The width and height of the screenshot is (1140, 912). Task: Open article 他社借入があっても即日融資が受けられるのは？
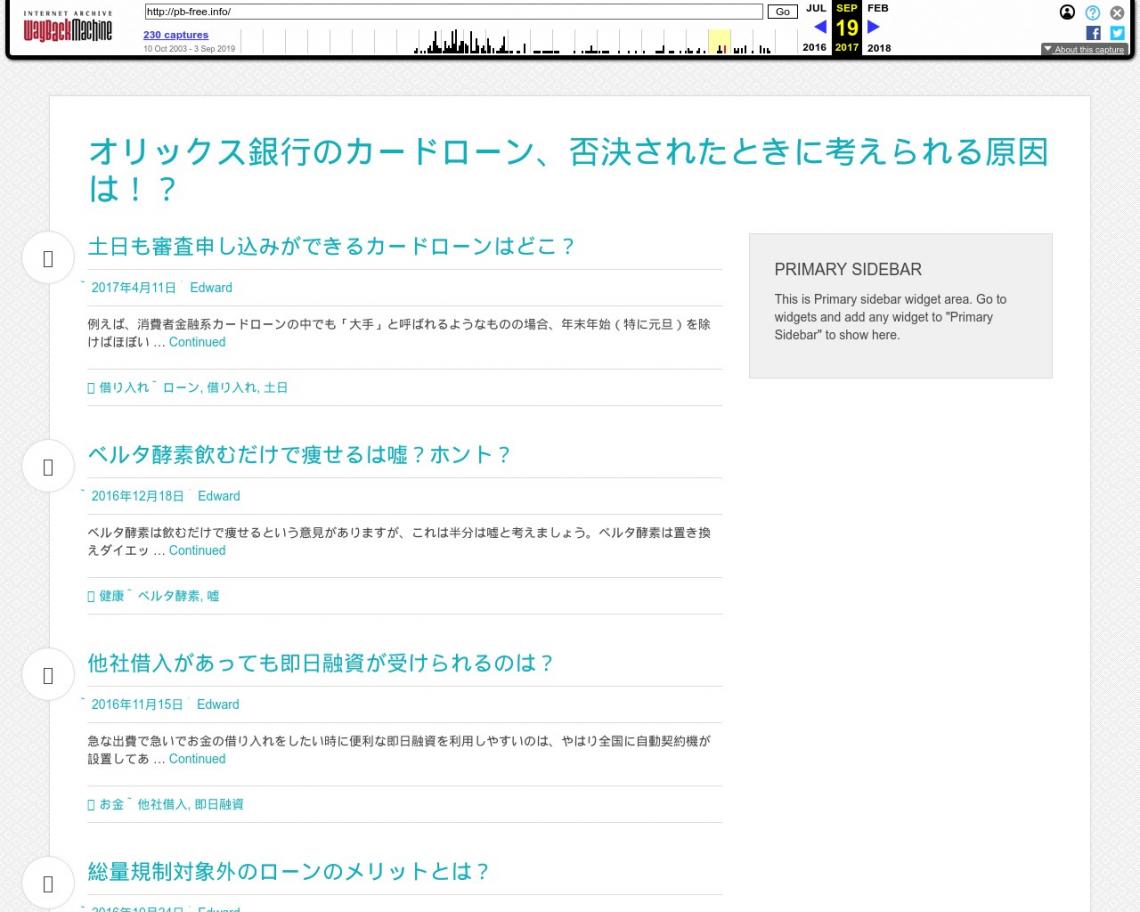click(x=320, y=663)
